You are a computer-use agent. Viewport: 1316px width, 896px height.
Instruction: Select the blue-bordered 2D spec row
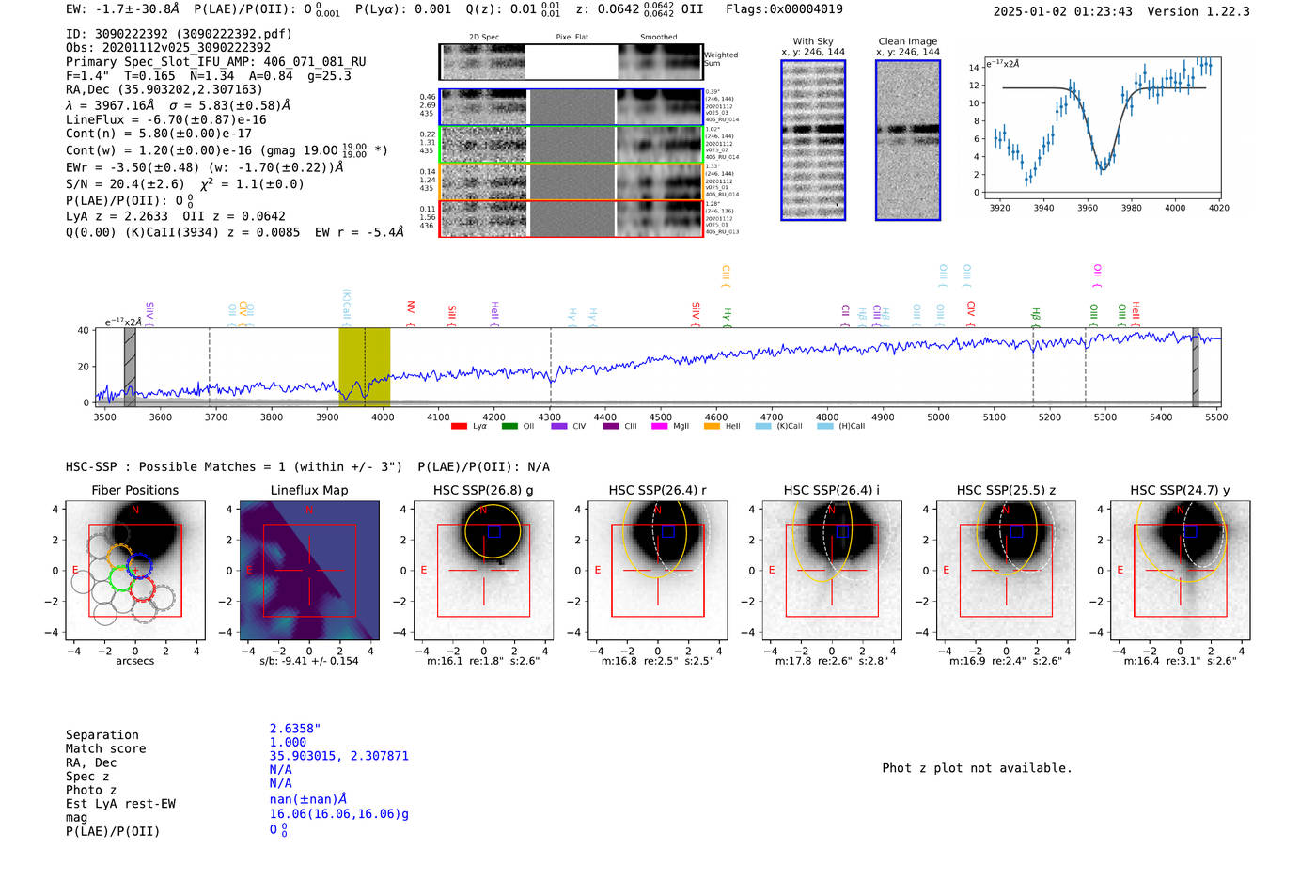click(x=571, y=107)
